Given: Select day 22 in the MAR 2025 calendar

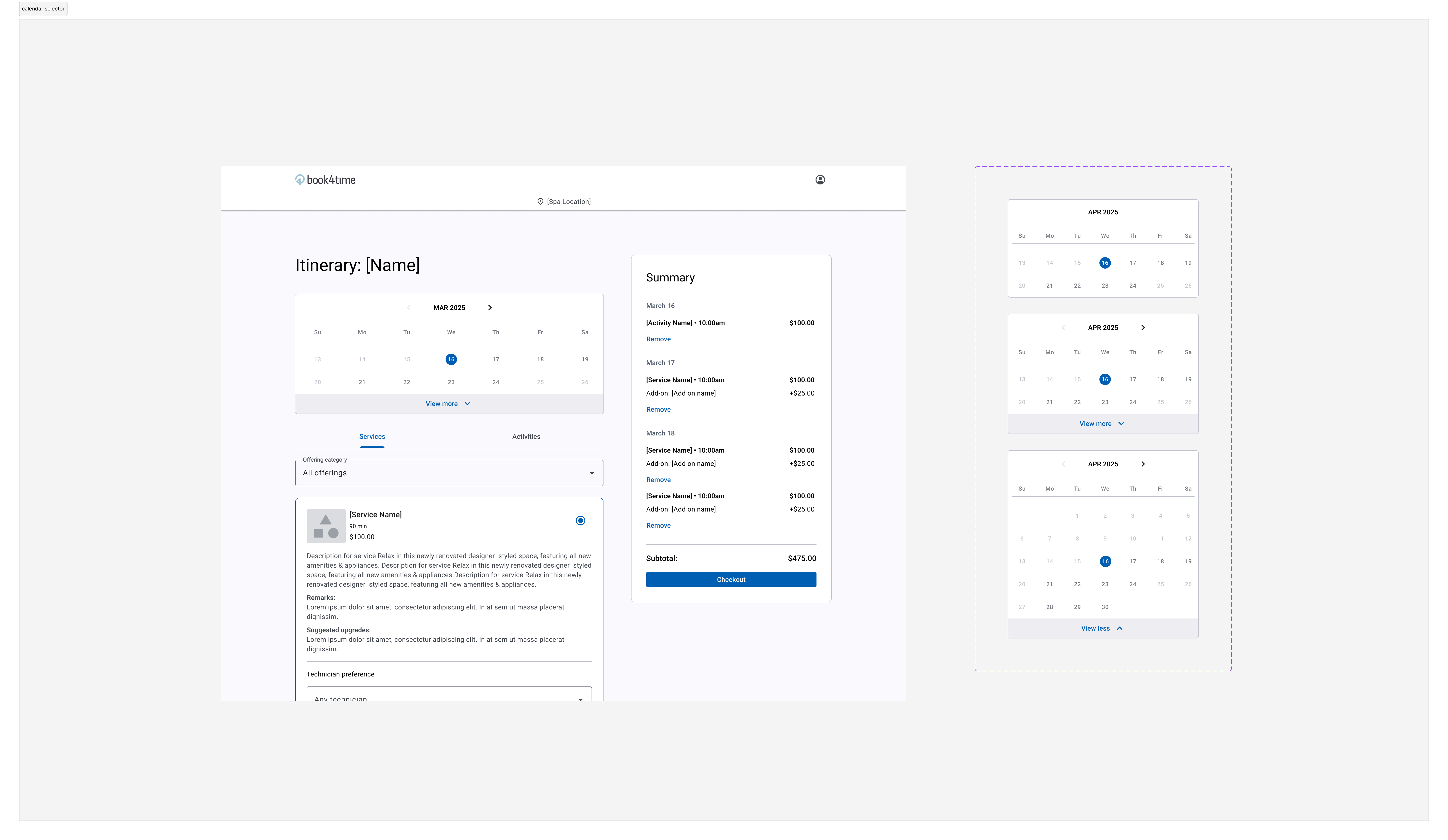Looking at the screenshot, I should pos(406,382).
